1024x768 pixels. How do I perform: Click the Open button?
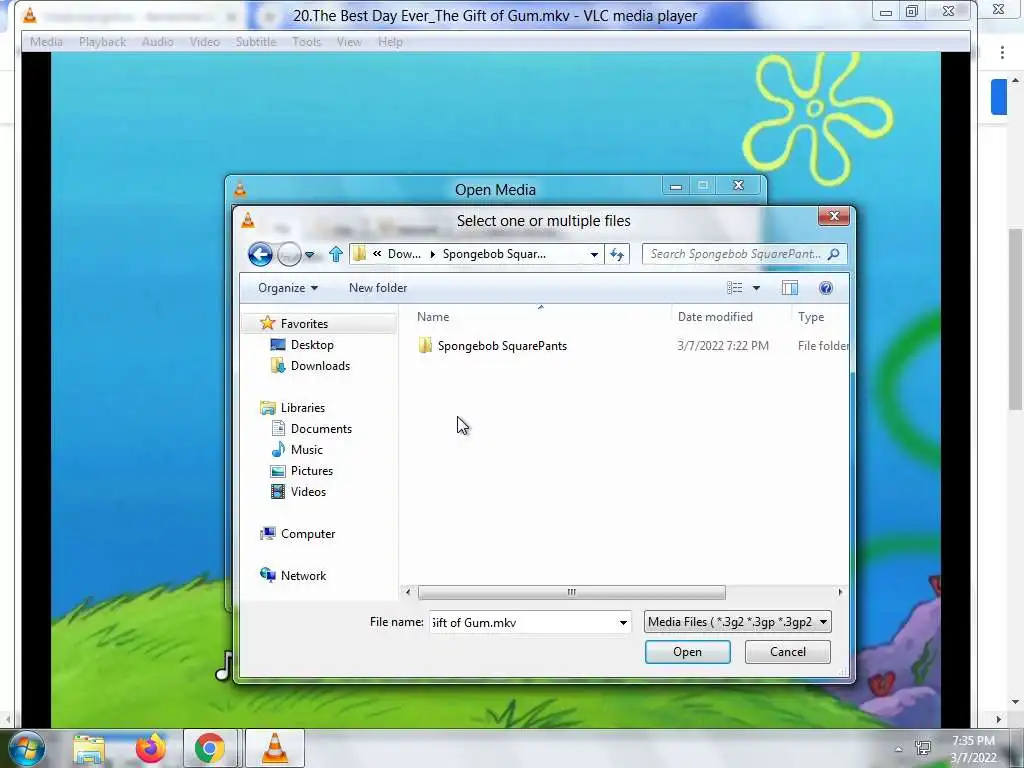(687, 652)
